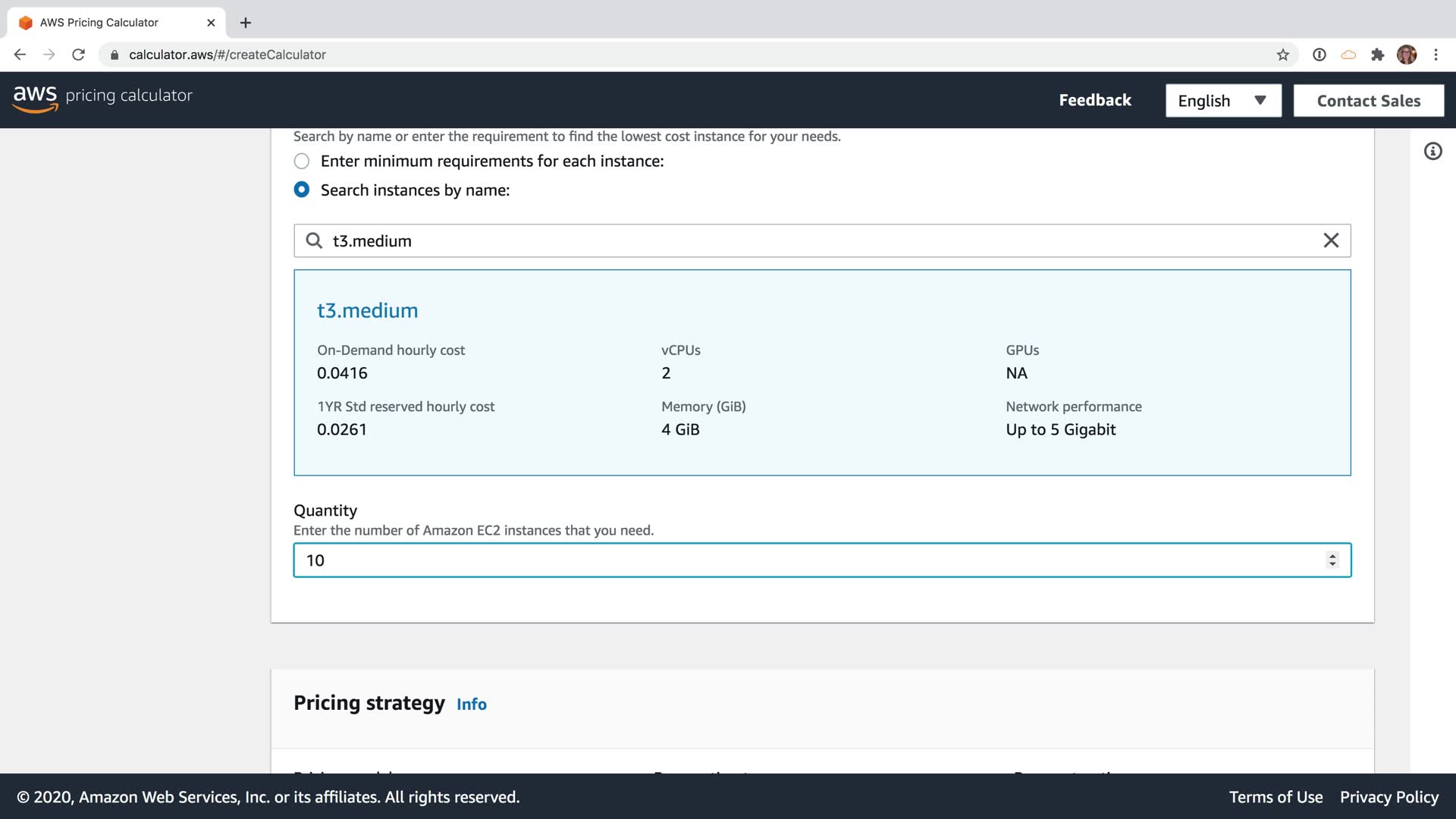The height and width of the screenshot is (819, 1456).
Task: Click the search magnifier icon
Action: point(313,240)
